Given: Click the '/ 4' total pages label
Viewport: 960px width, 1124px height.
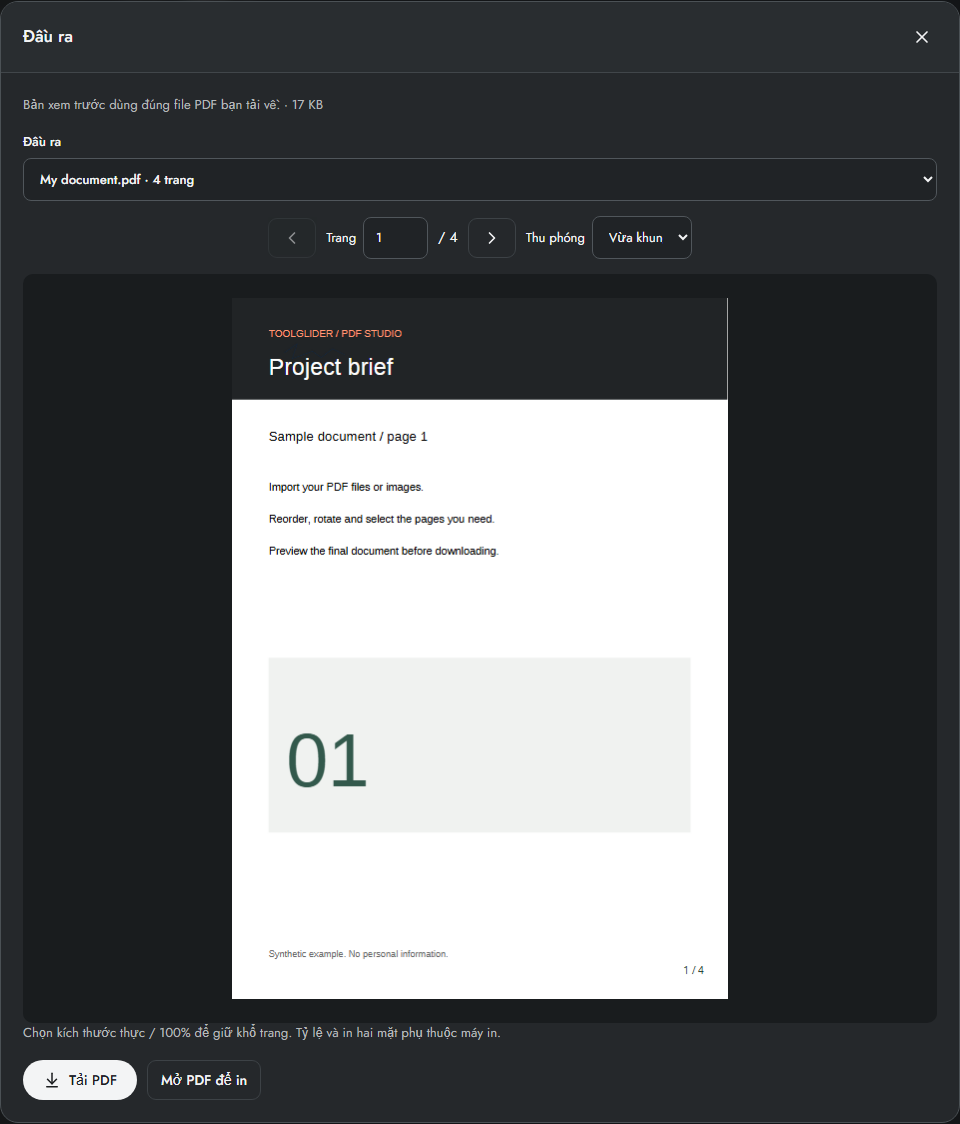Looking at the screenshot, I should [x=448, y=238].
